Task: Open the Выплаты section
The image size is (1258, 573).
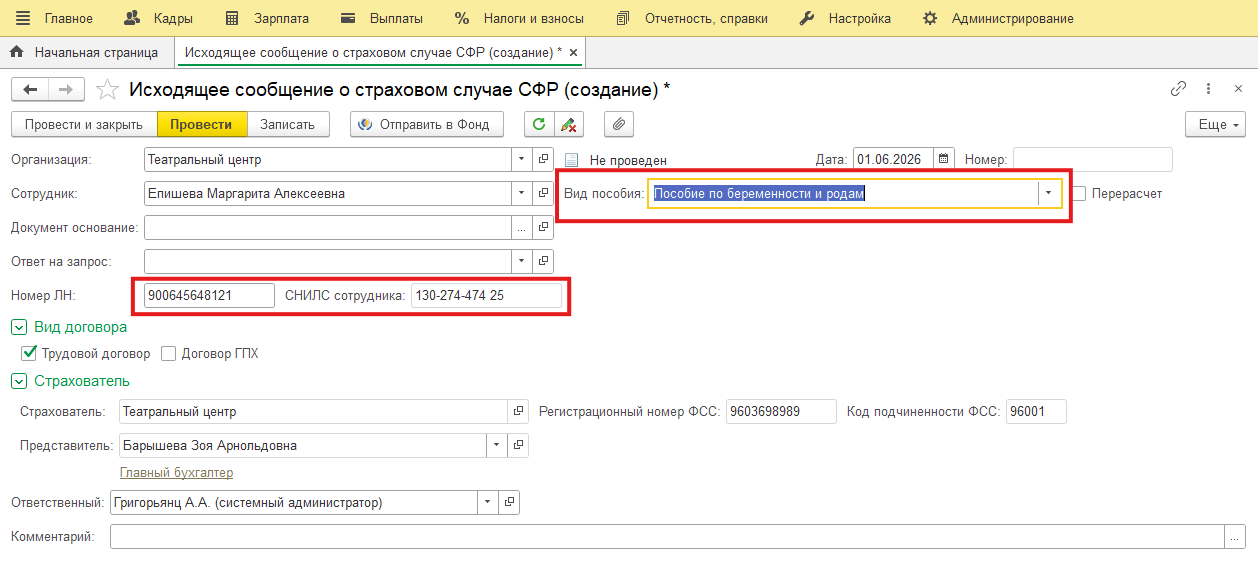Action: coord(381,18)
